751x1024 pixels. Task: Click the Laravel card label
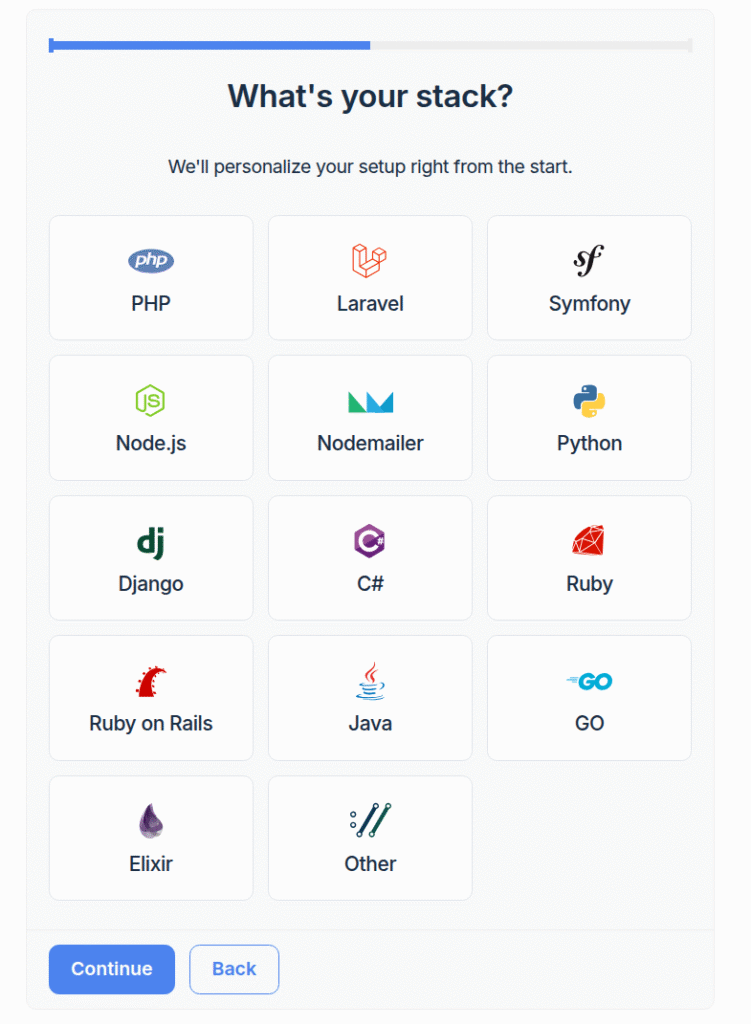click(369, 303)
